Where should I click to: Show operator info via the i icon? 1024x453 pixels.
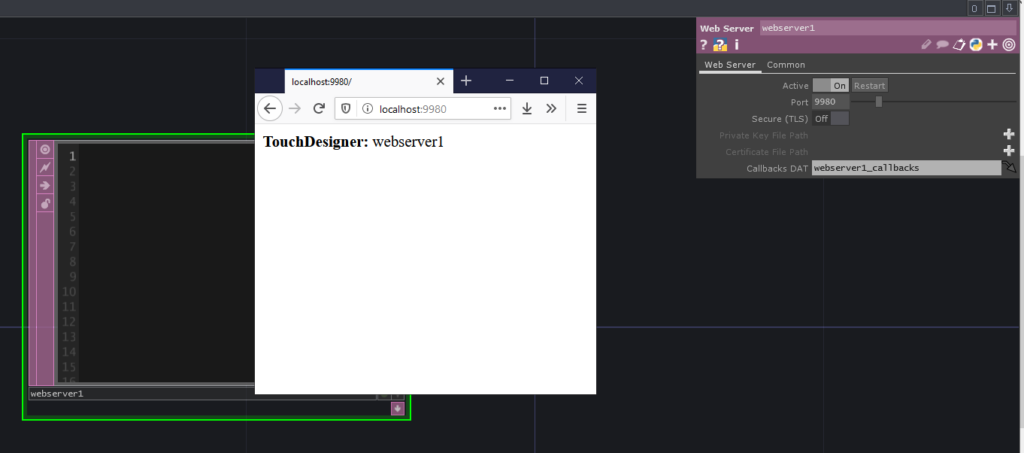[737, 45]
